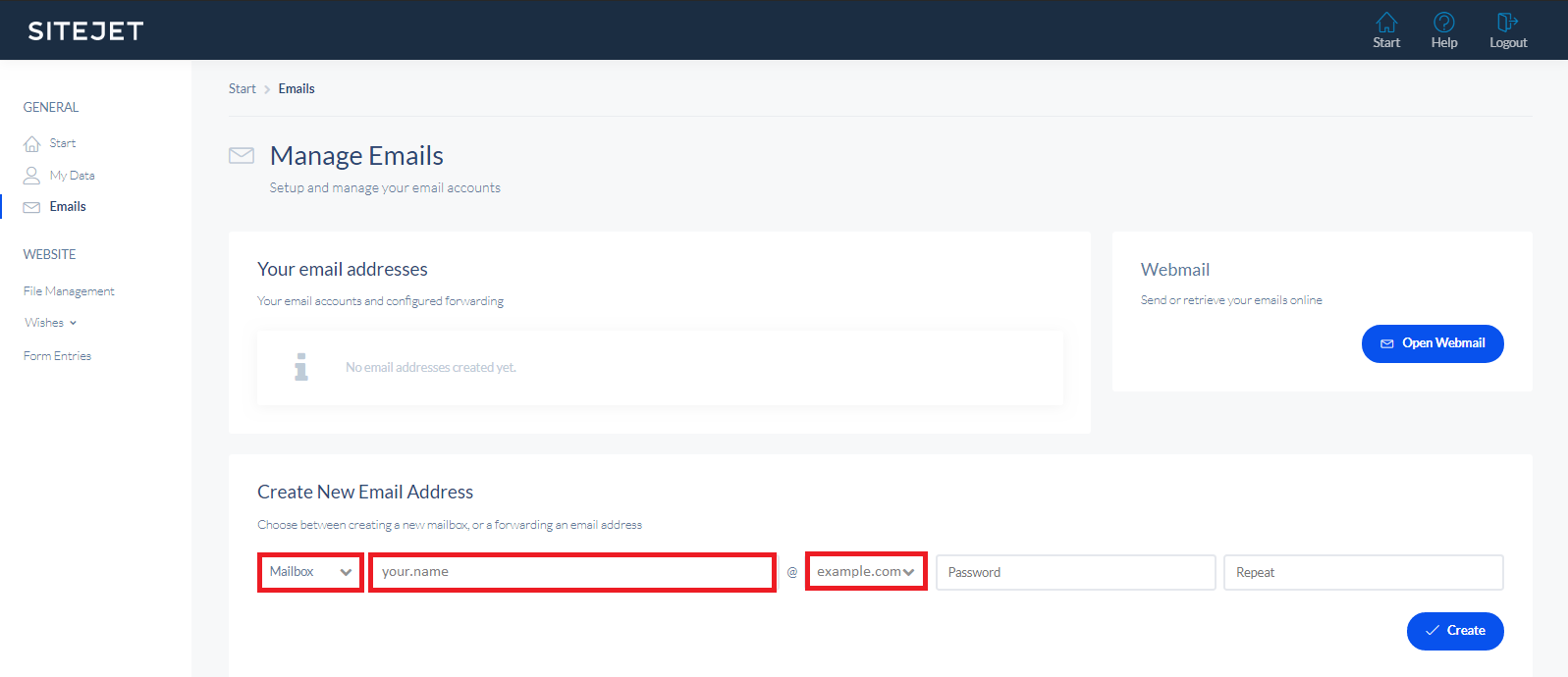Viewport: 1568px width, 677px height.
Task: Click the Emails envelope icon in sidebar
Action: pos(32,207)
